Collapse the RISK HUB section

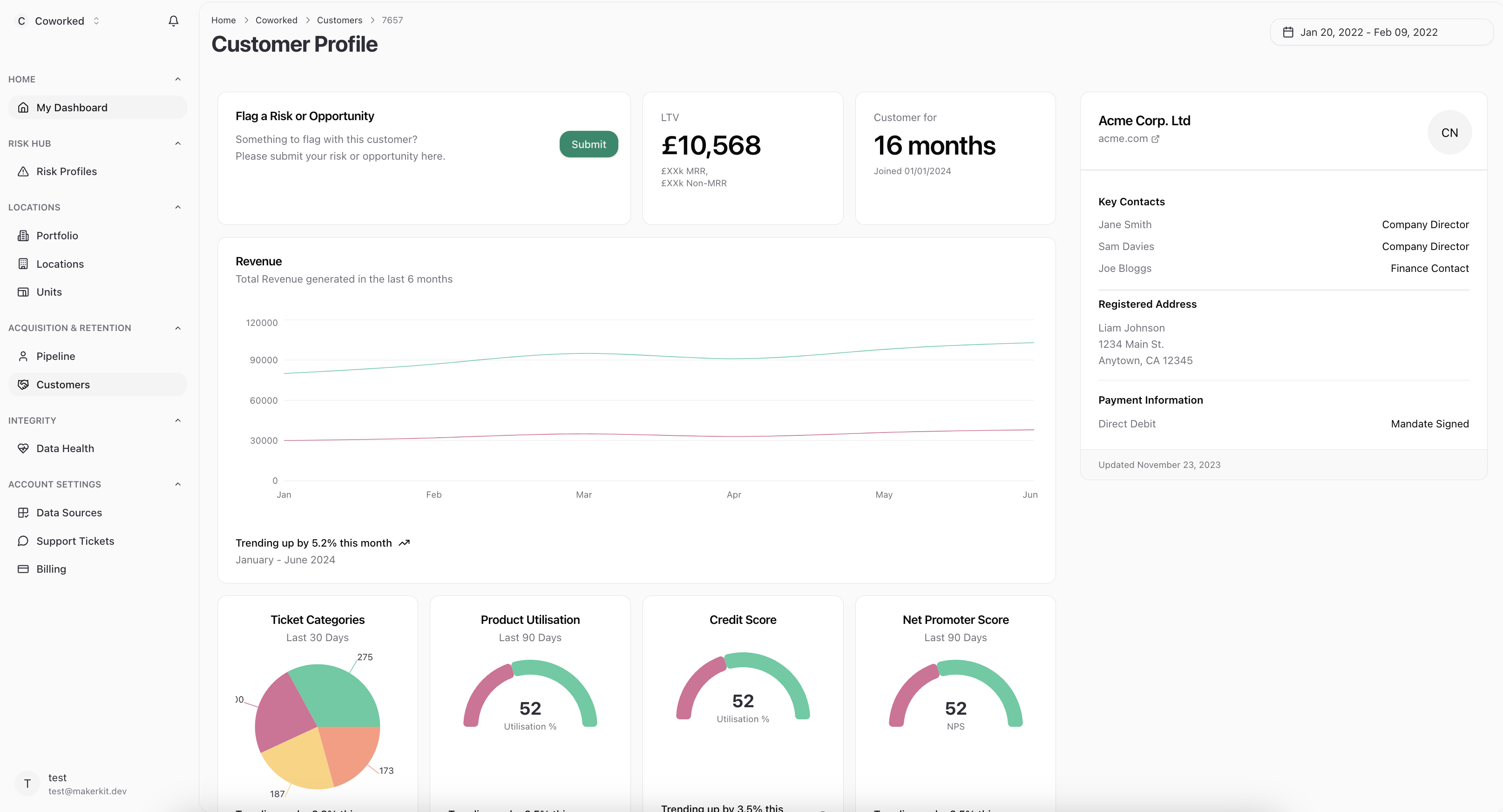177,143
